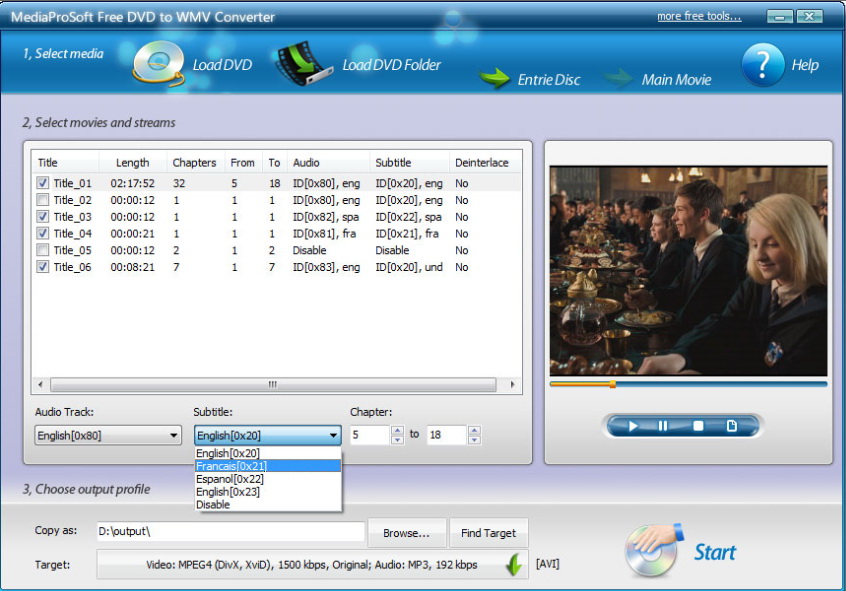Select Francais[0x21] subtitle option
846x591 pixels.
coord(268,466)
